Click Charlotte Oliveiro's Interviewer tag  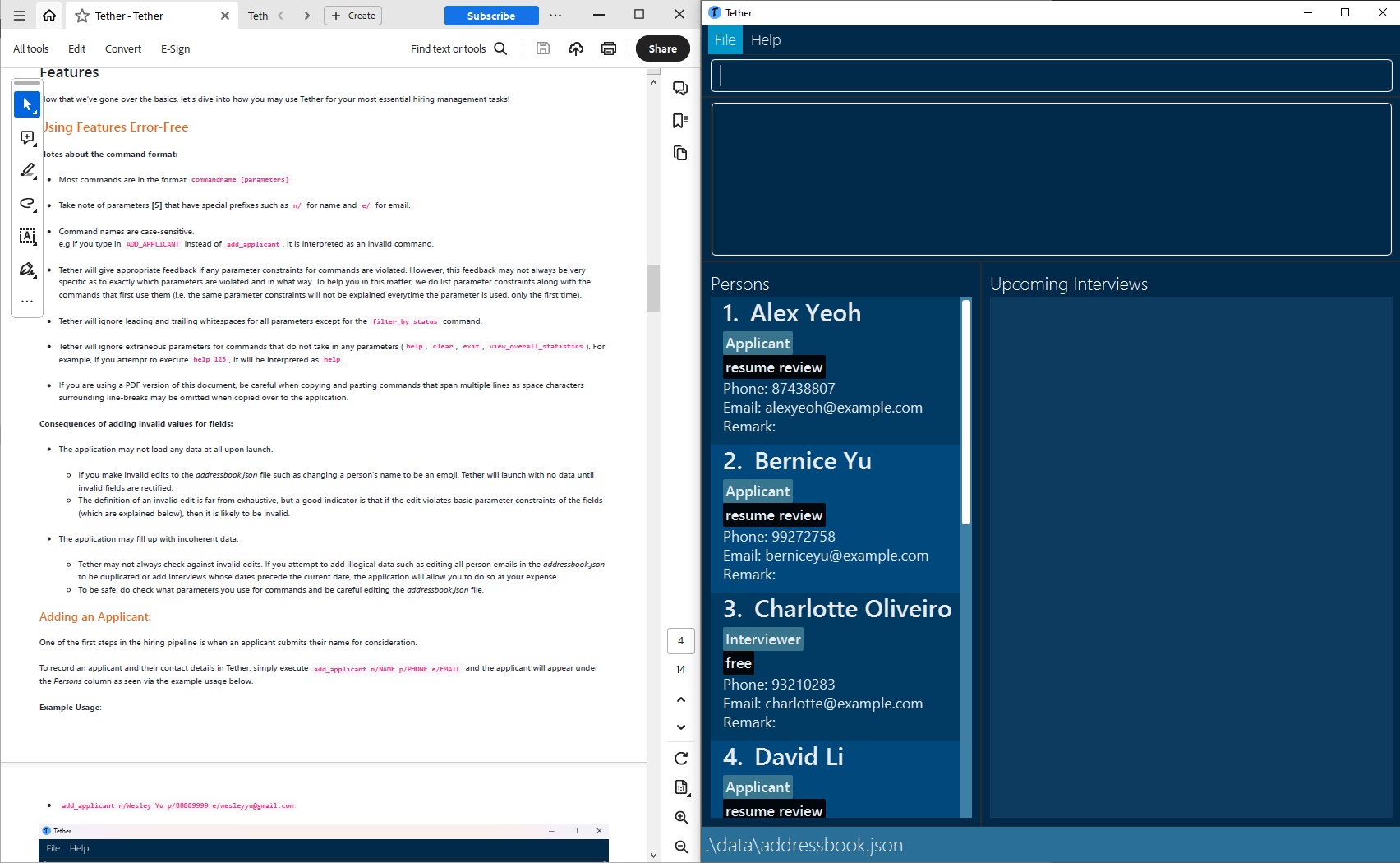[x=763, y=639]
